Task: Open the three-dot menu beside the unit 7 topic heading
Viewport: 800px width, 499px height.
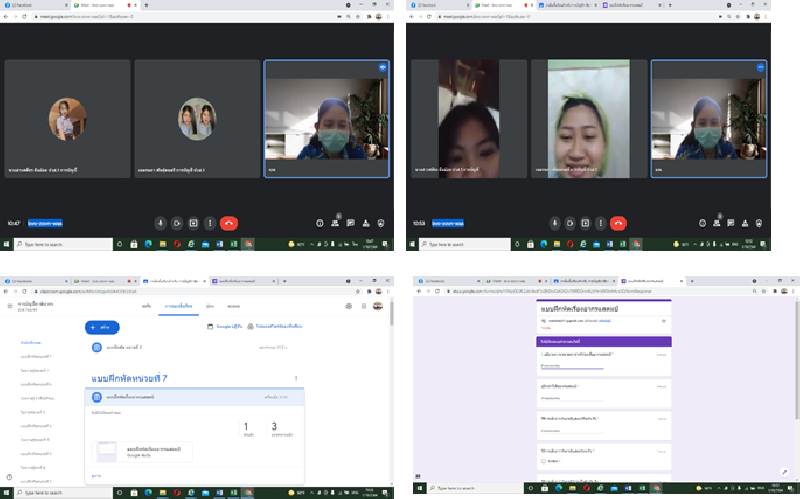Action: pyautogui.click(x=296, y=378)
